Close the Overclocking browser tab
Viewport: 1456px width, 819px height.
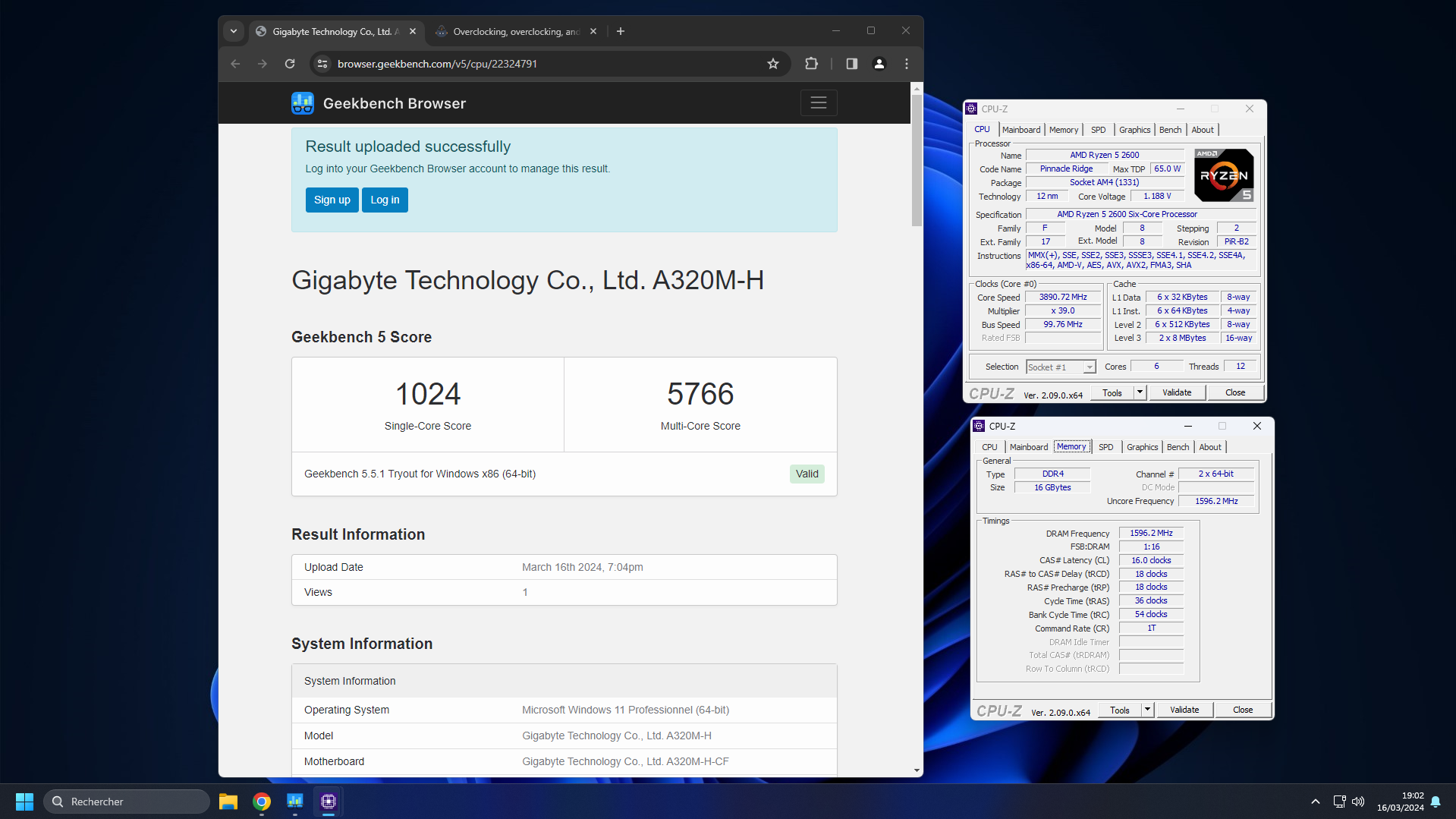[x=593, y=31]
